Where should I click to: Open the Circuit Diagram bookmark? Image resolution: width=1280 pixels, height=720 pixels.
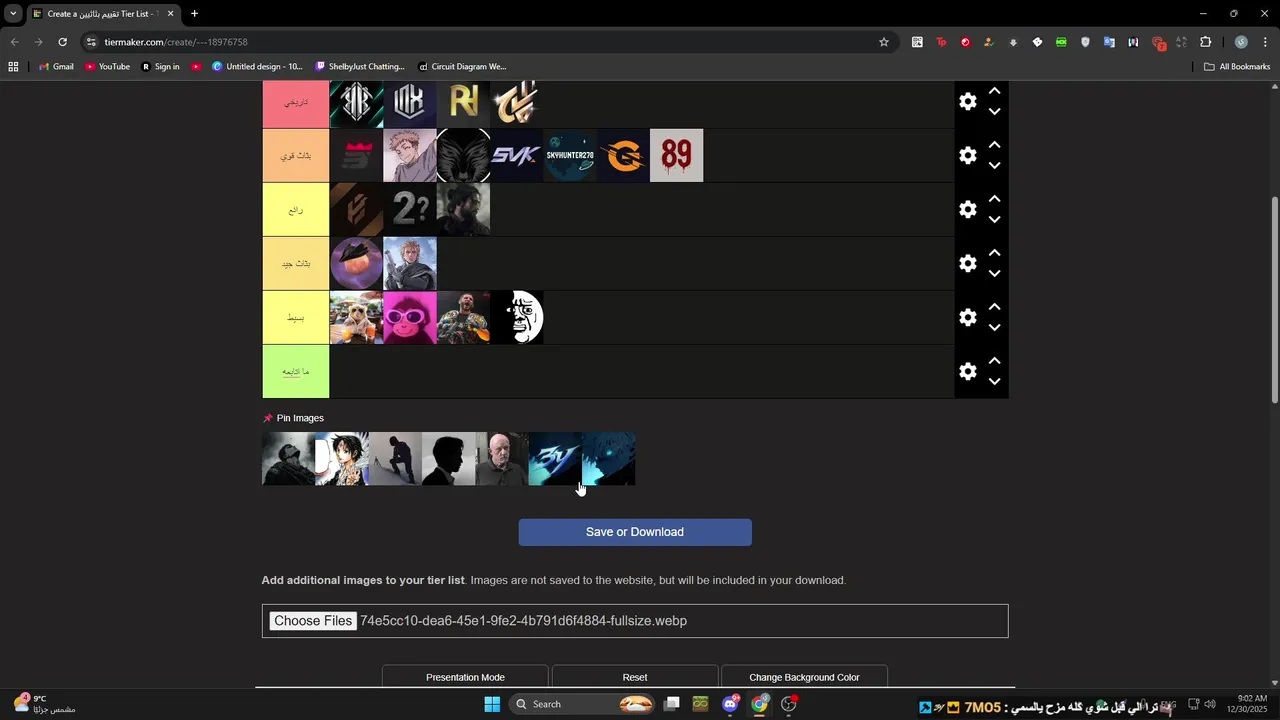point(462,67)
